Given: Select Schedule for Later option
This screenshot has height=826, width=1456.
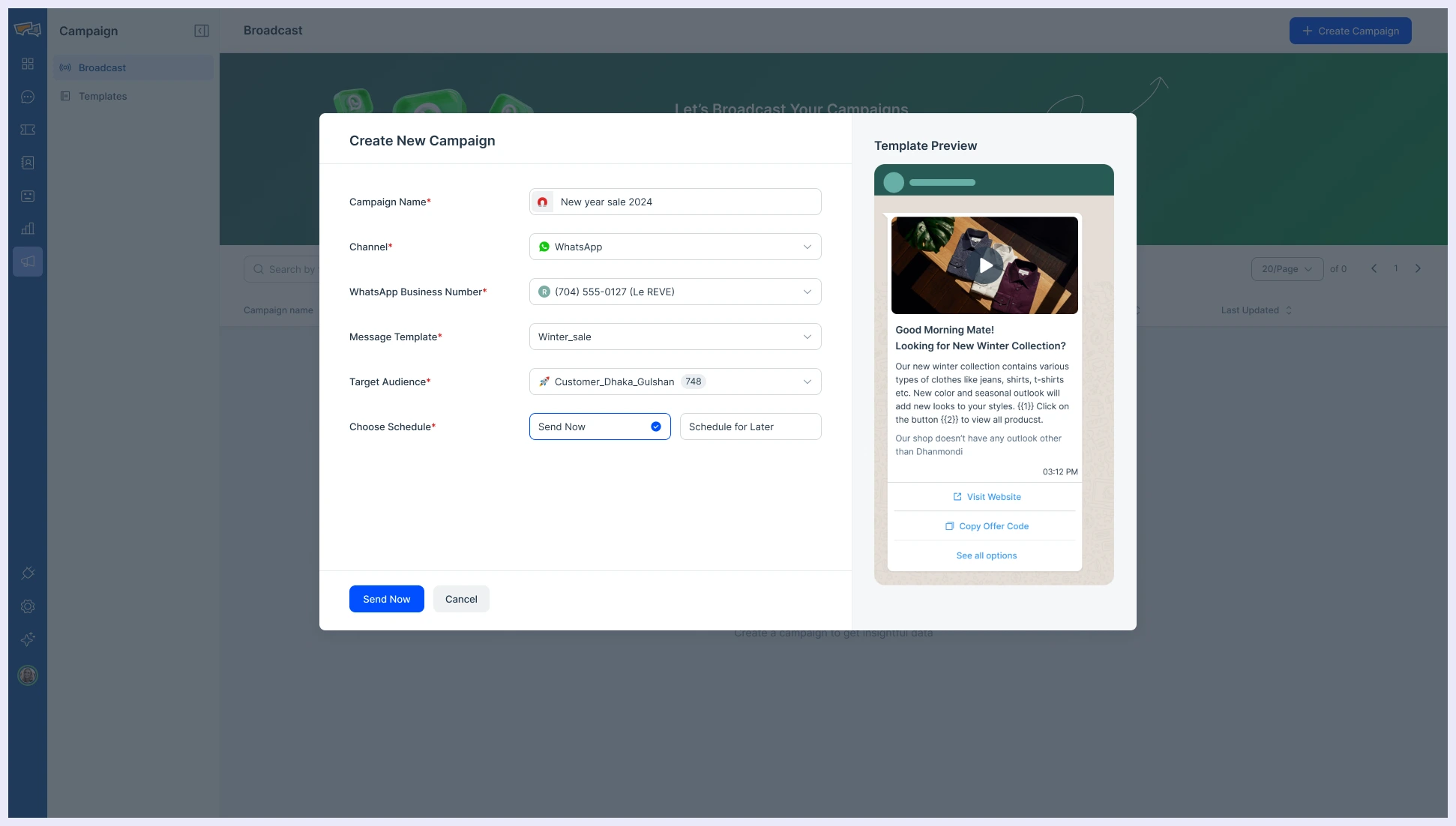Looking at the screenshot, I should pos(750,426).
